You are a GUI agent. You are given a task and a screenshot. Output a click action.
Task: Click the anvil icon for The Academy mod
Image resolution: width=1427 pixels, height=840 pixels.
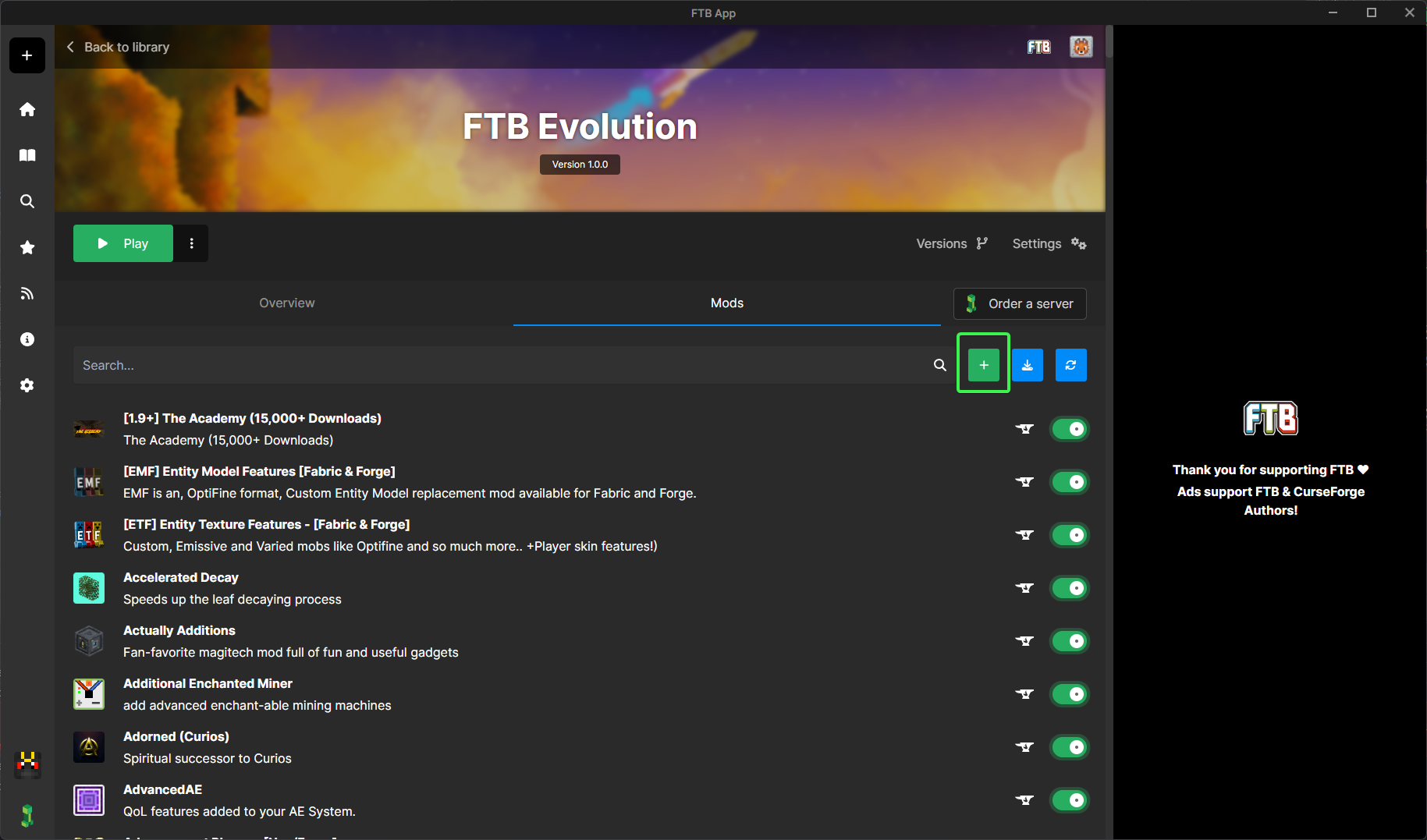pos(1024,429)
